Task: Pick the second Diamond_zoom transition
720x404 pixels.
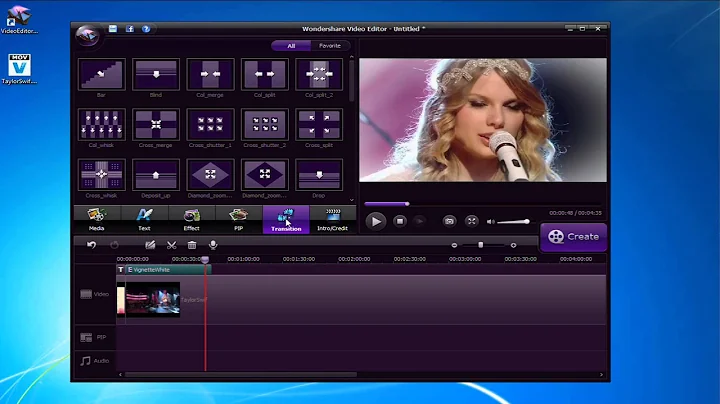Action: (264, 174)
